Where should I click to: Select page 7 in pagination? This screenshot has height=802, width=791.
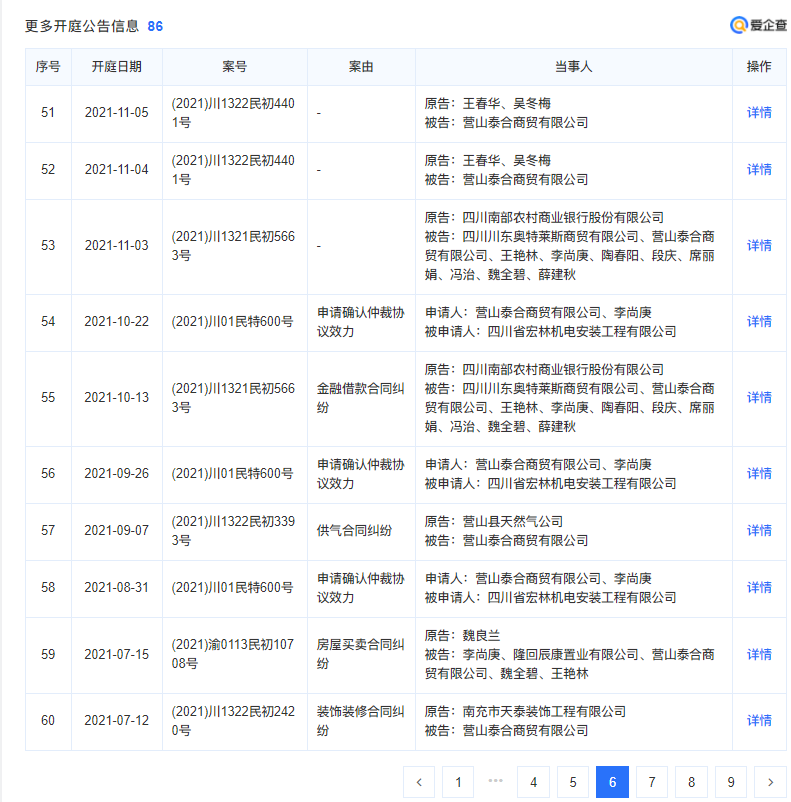point(652,782)
